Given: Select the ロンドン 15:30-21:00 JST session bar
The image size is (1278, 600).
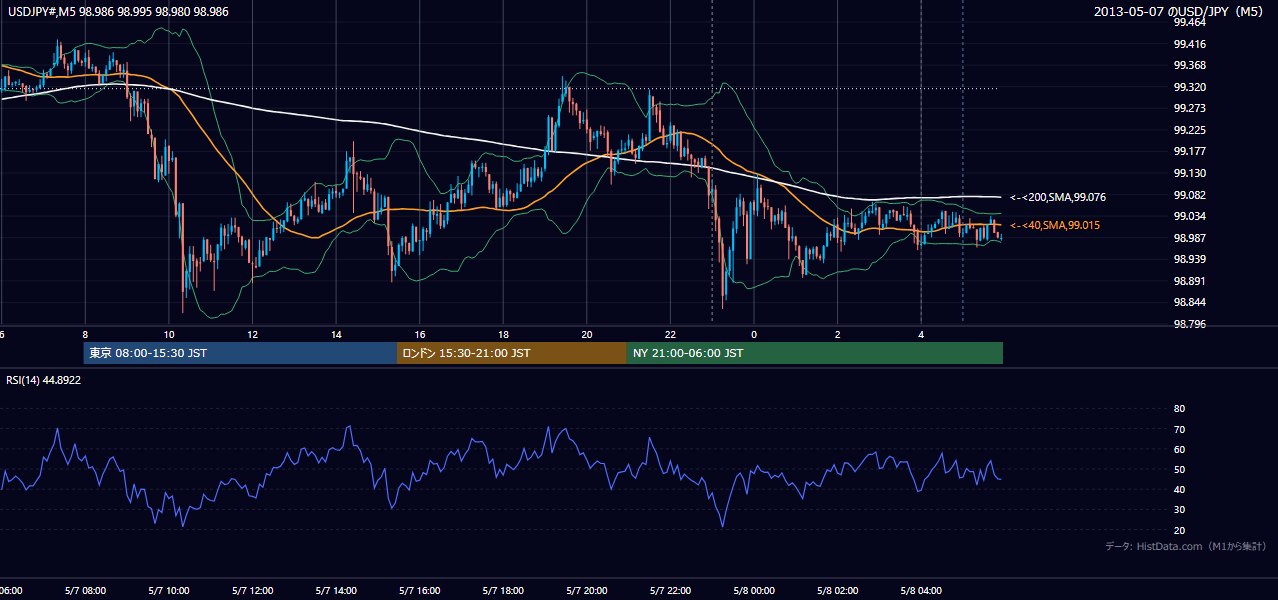Looking at the screenshot, I should pyautogui.click(x=512, y=353).
